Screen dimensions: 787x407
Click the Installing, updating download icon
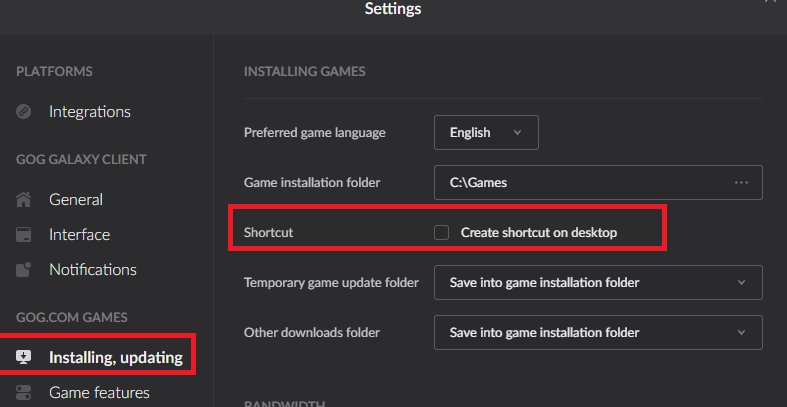(x=24, y=357)
